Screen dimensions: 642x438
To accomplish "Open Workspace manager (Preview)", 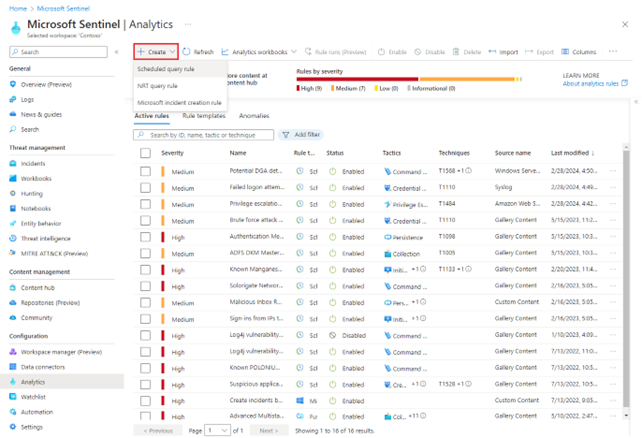I will (x=61, y=352).
